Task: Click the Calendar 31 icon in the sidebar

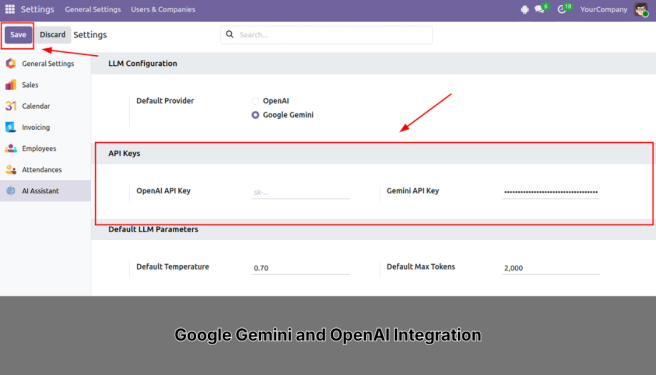Action: click(x=11, y=106)
